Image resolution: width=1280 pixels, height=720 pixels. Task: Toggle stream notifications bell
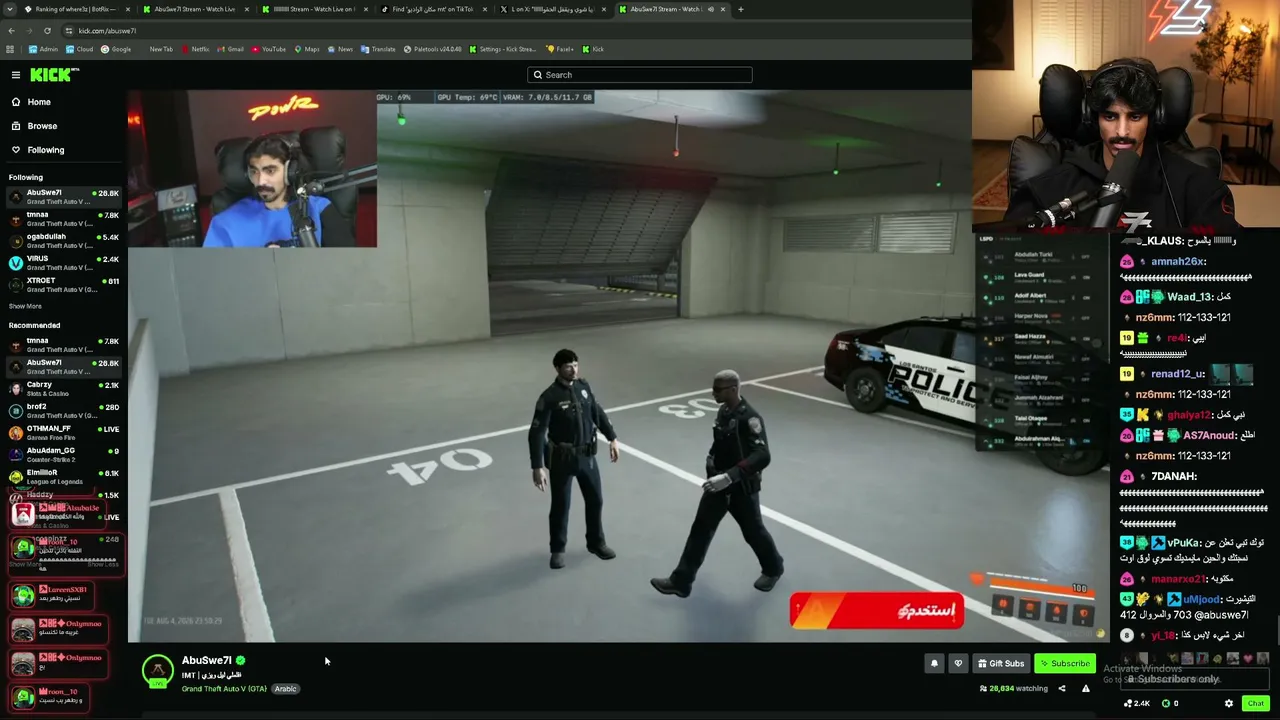tap(934, 663)
